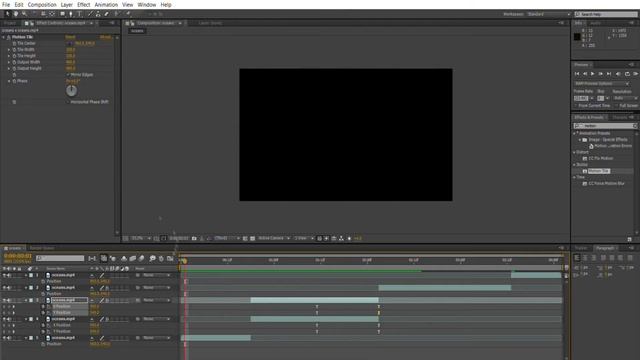Image resolution: width=640 pixels, height=360 pixels.
Task: Toggle Full Screen checkbox in Preview
Action: pyautogui.click(x=617, y=106)
